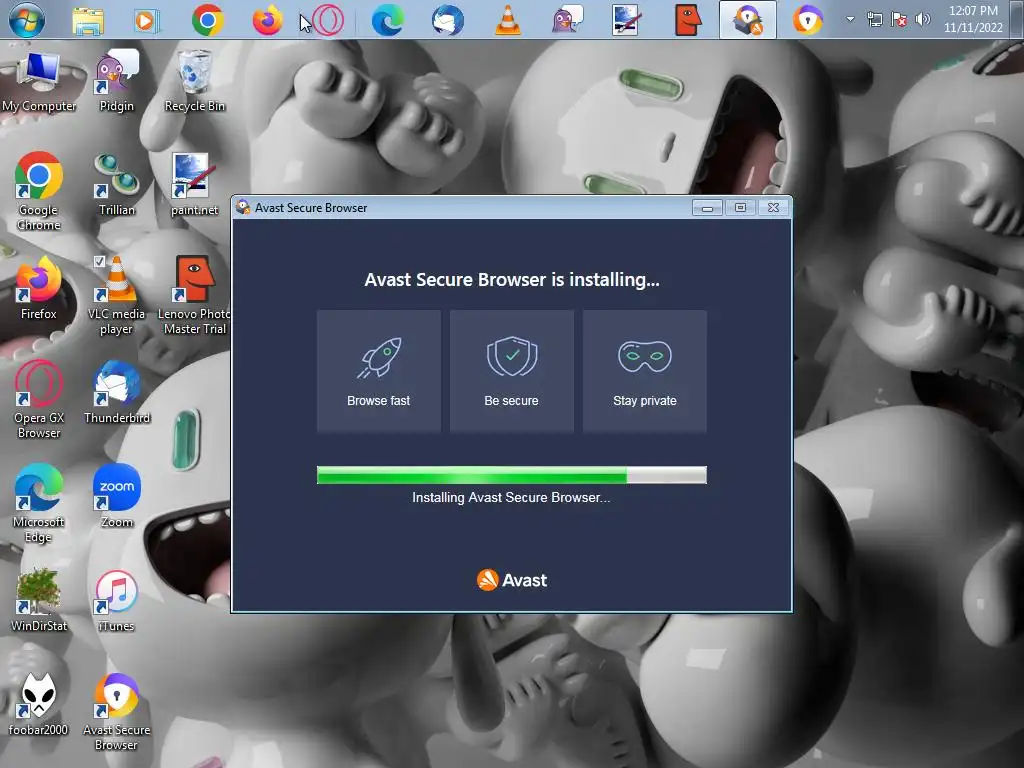Select the Opera GX Browser desktop shortcut

point(39,398)
